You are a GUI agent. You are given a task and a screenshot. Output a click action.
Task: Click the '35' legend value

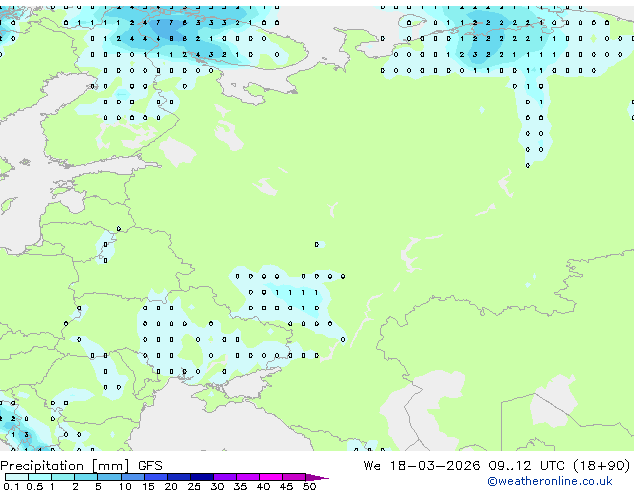(x=241, y=486)
